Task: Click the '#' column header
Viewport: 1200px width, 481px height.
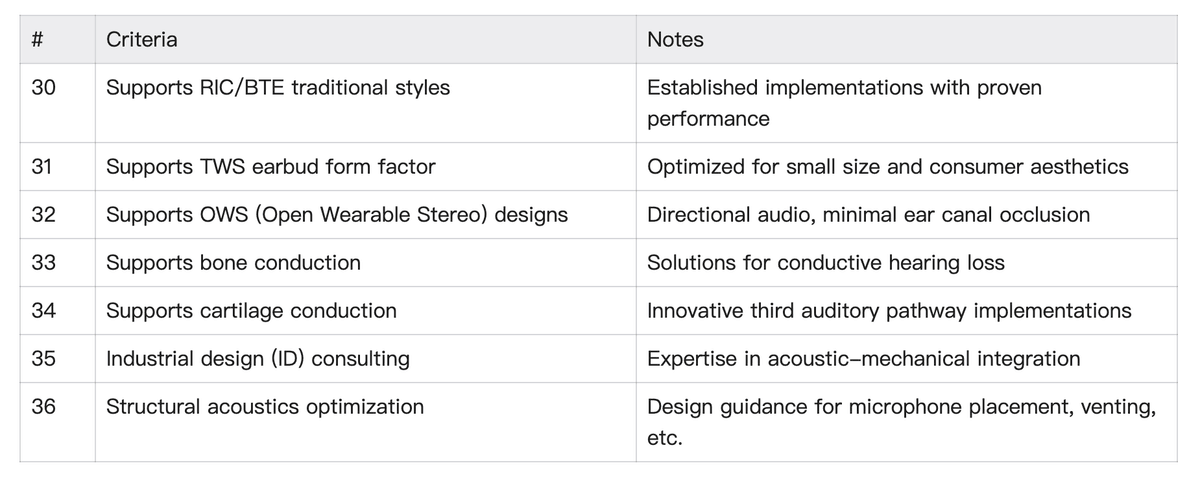Action: (36, 40)
